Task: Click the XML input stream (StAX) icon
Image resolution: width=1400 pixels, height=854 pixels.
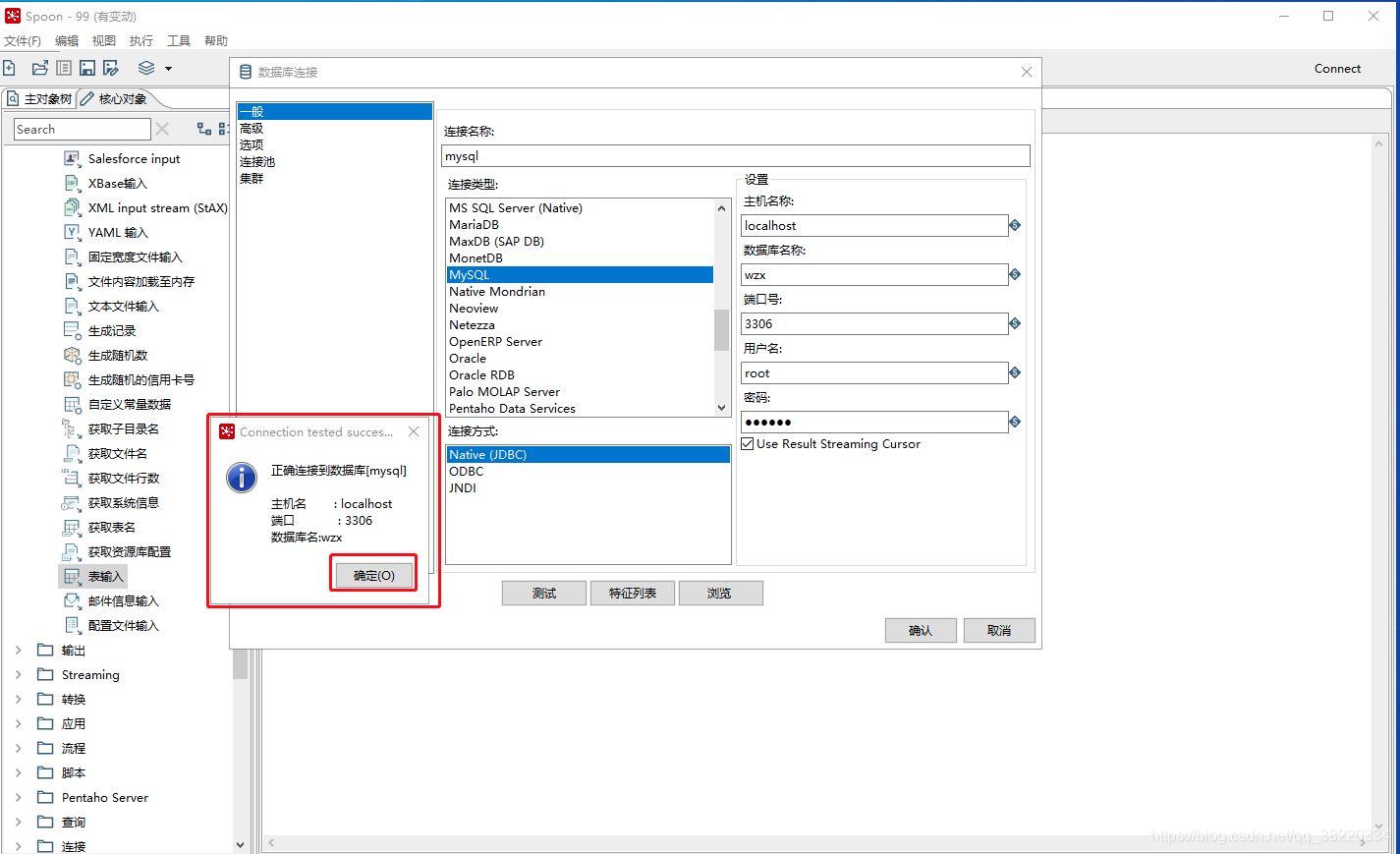Action: (x=72, y=207)
